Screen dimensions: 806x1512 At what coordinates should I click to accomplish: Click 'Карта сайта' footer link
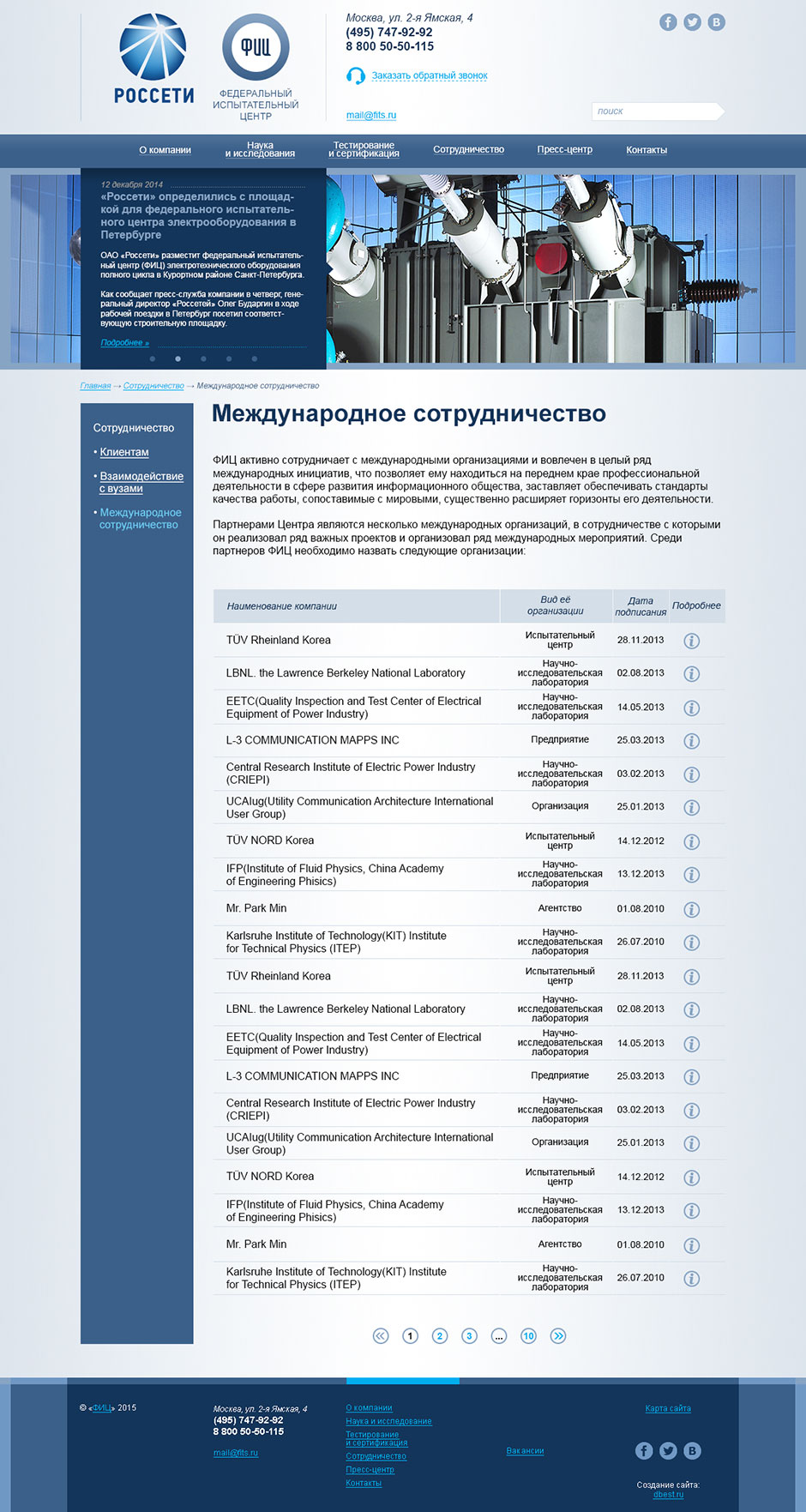tap(668, 1408)
